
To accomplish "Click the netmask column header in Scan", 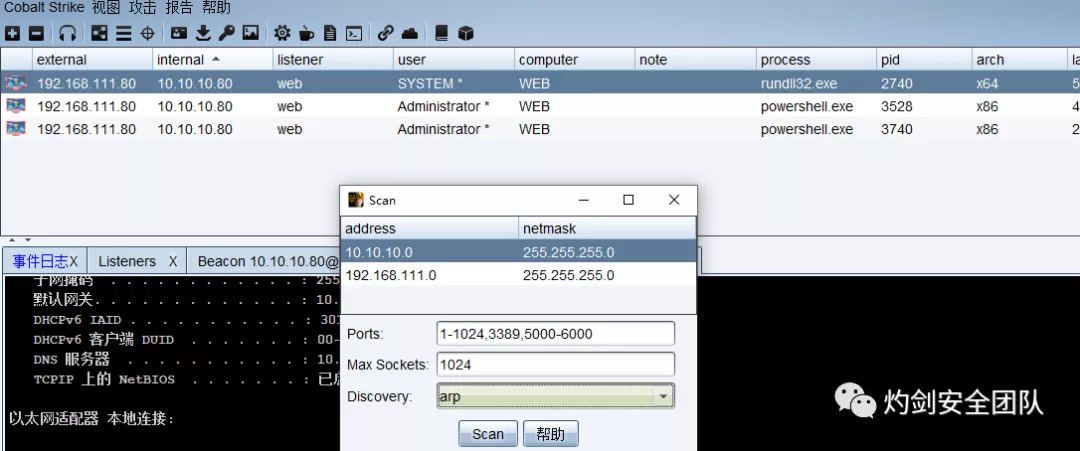I will pos(608,229).
